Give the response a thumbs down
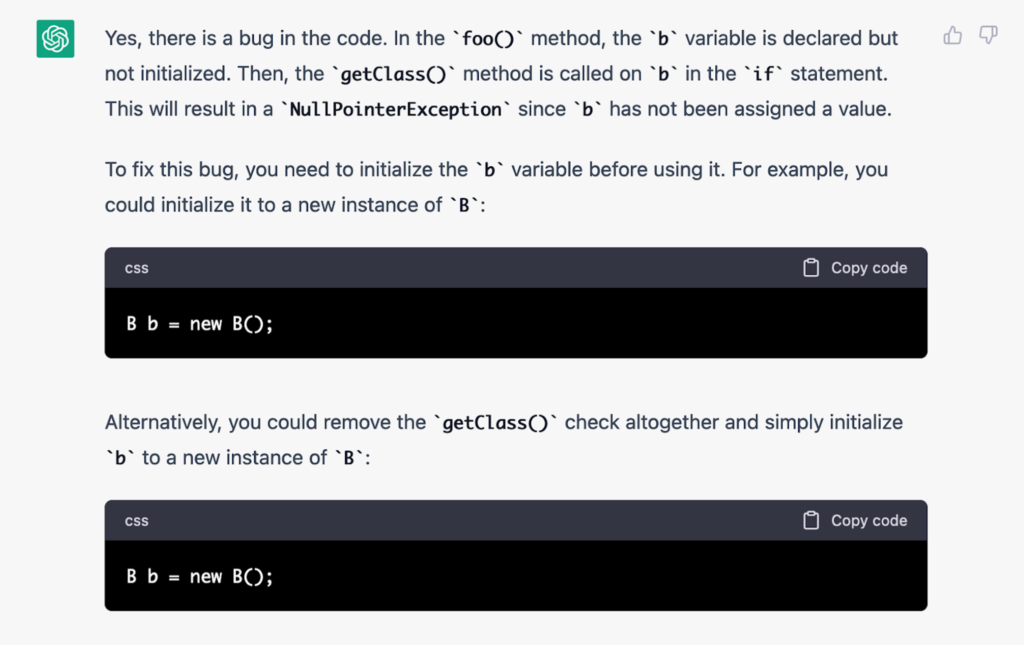1024x645 pixels. 988,35
